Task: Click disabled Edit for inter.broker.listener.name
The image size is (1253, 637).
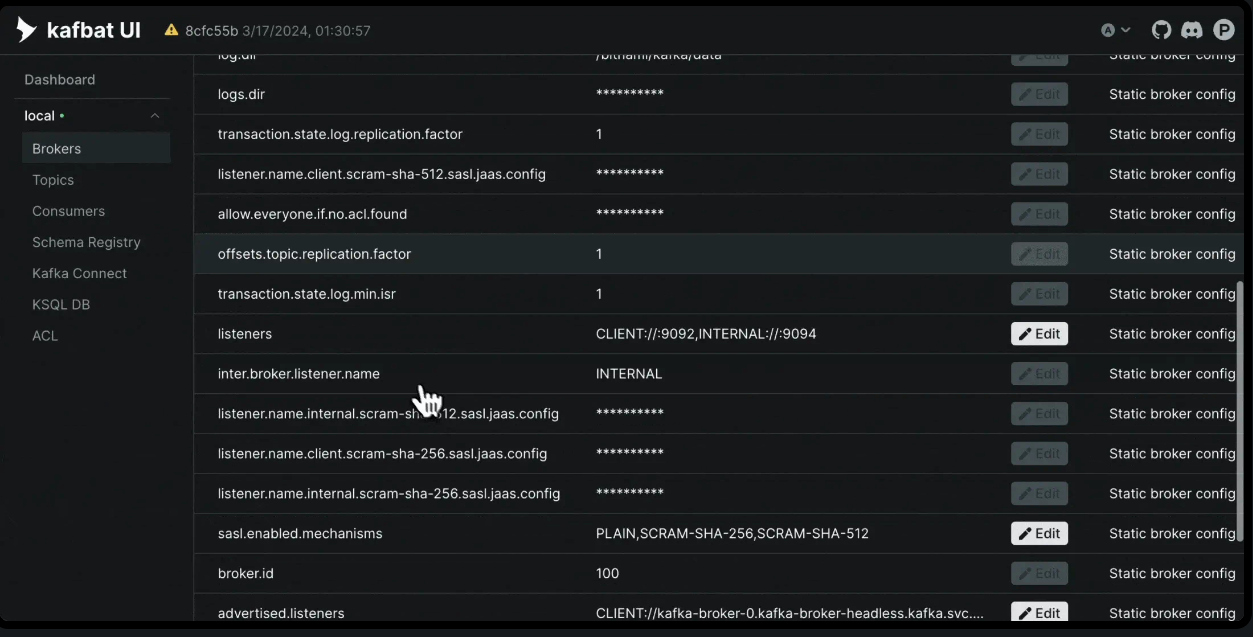Action: [x=1039, y=374]
